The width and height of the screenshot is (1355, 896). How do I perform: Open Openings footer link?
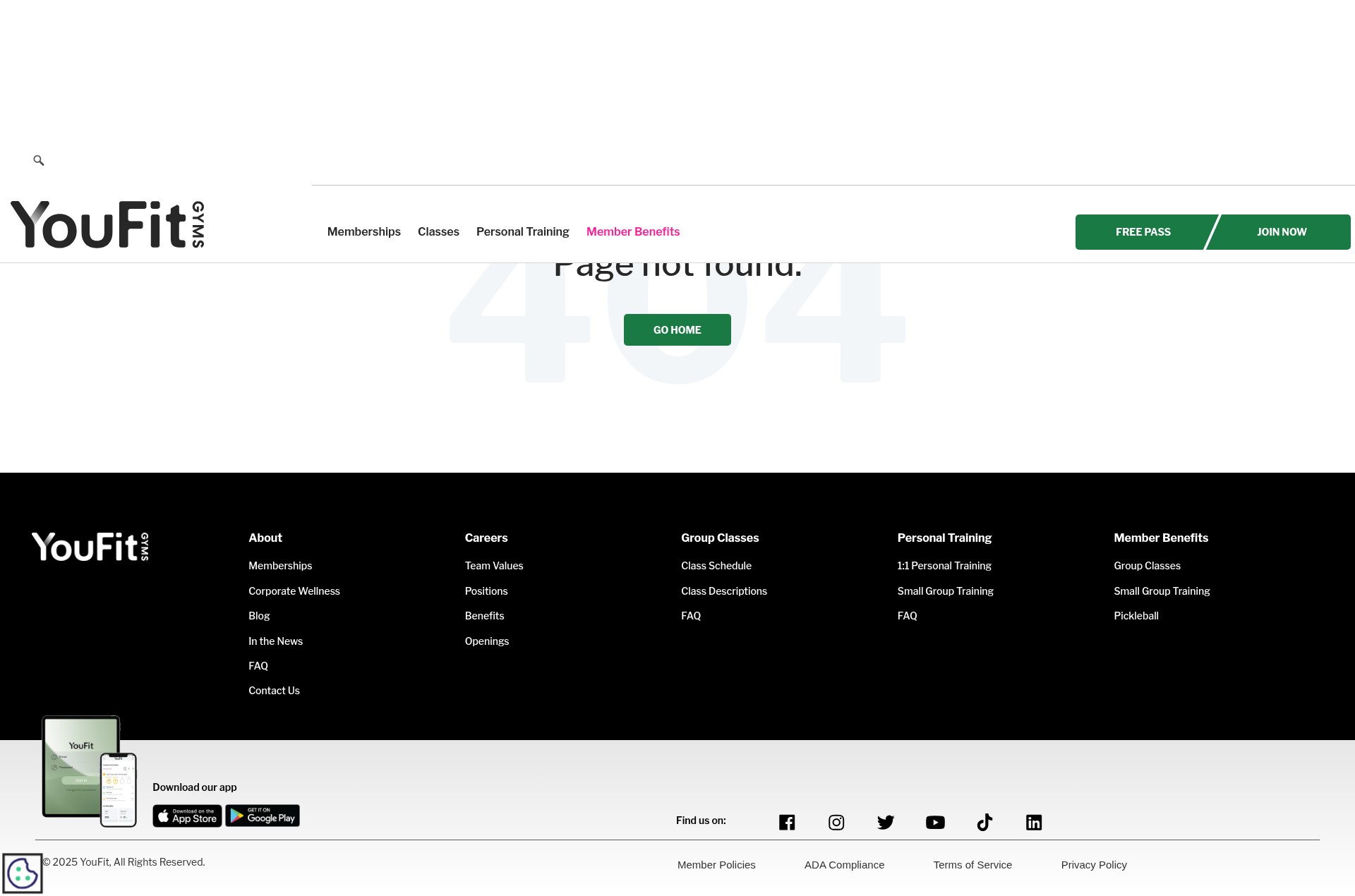pos(487,641)
